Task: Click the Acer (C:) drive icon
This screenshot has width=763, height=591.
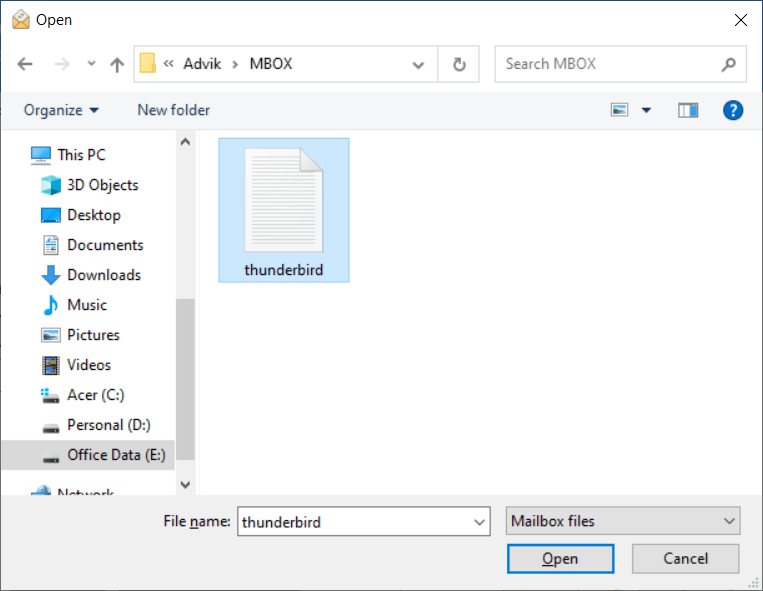Action: pyautogui.click(x=51, y=395)
